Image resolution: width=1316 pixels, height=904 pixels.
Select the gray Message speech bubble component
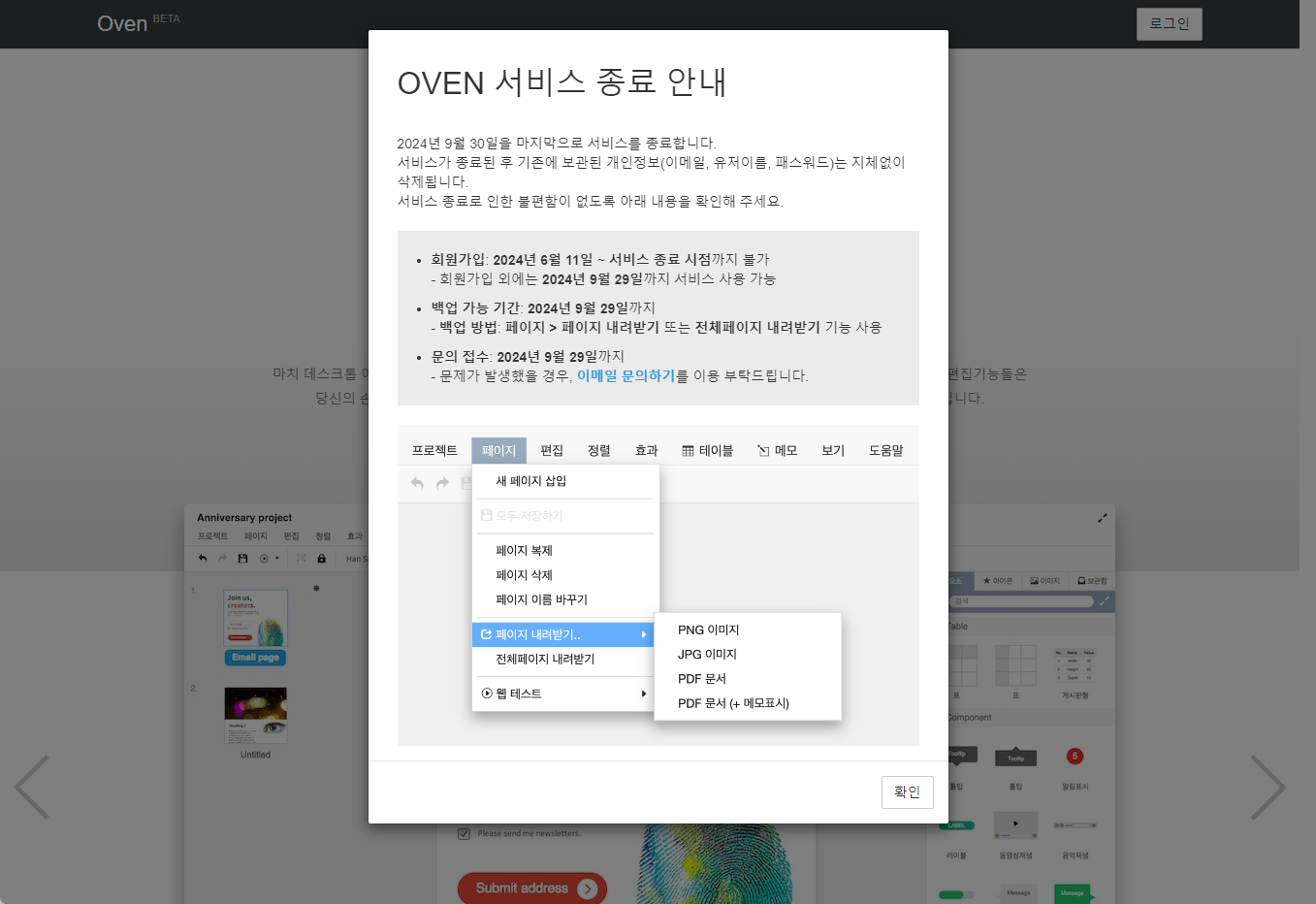point(1018,893)
